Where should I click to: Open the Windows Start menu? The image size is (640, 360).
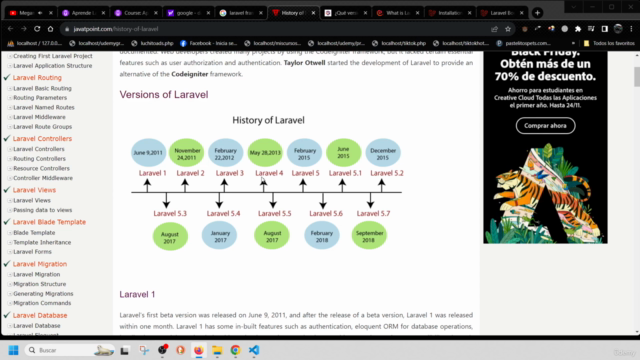pos(13,350)
